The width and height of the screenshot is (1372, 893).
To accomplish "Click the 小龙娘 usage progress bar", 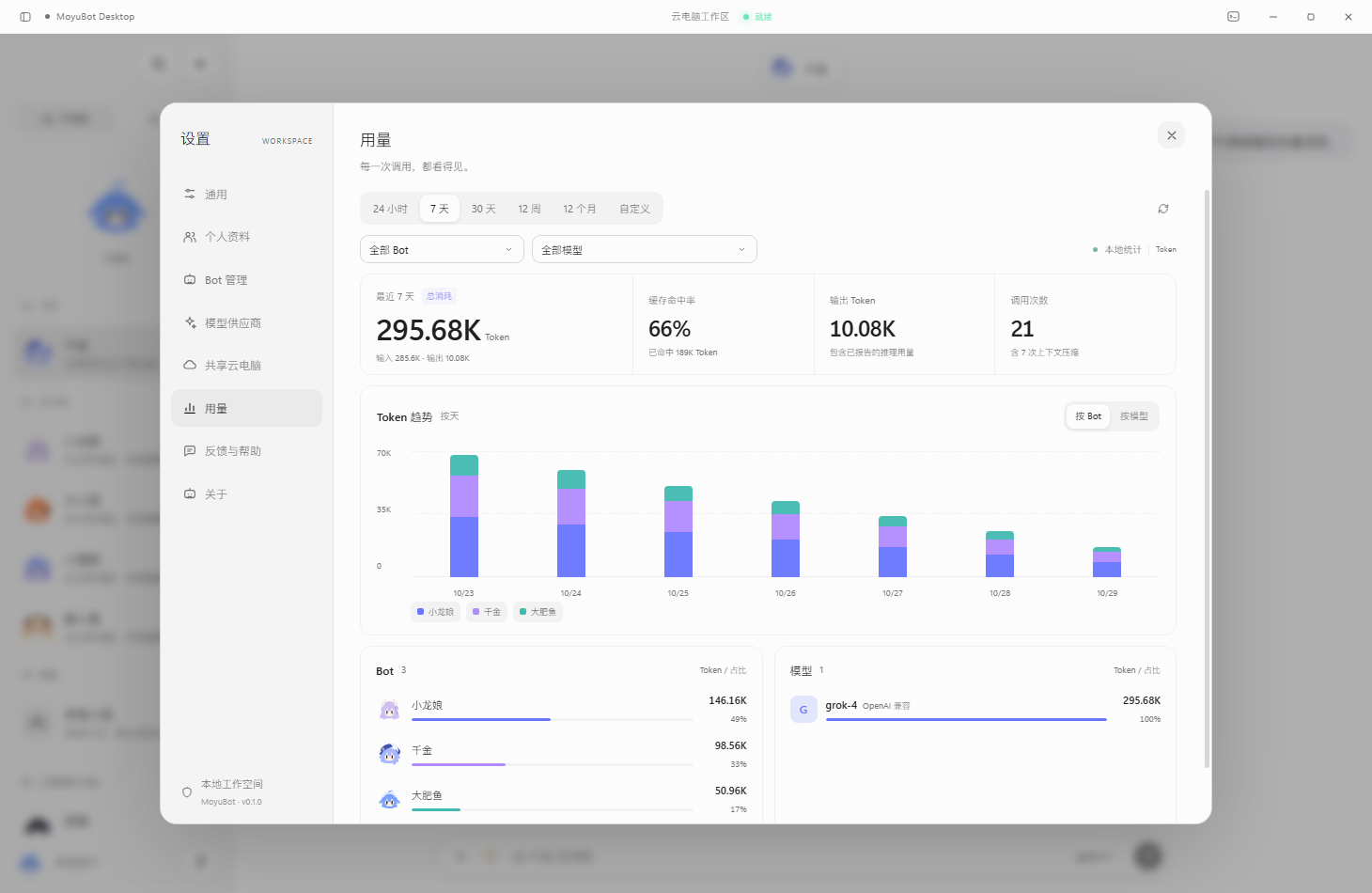I will [553, 719].
